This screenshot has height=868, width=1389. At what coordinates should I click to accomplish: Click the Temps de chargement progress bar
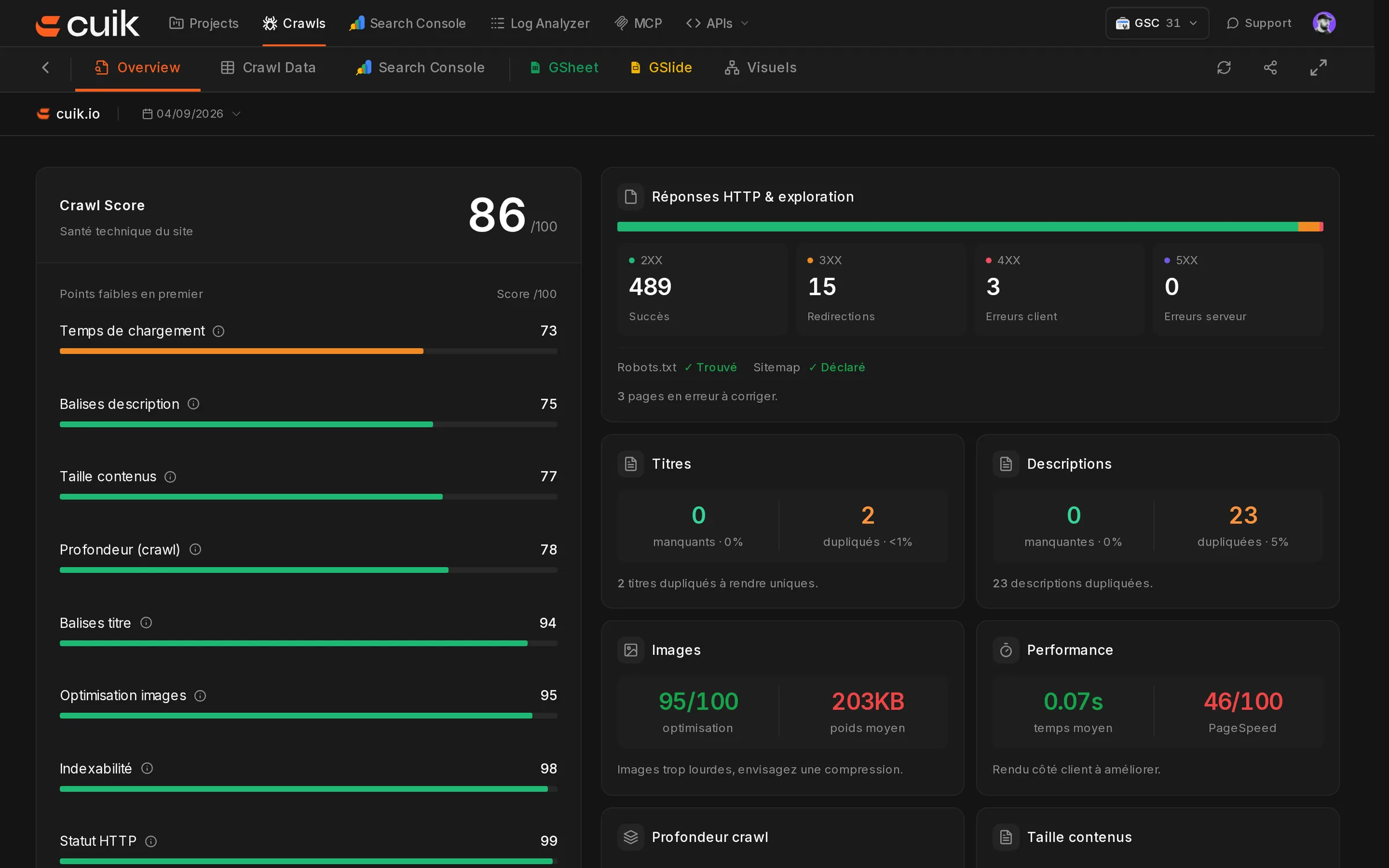(308, 351)
